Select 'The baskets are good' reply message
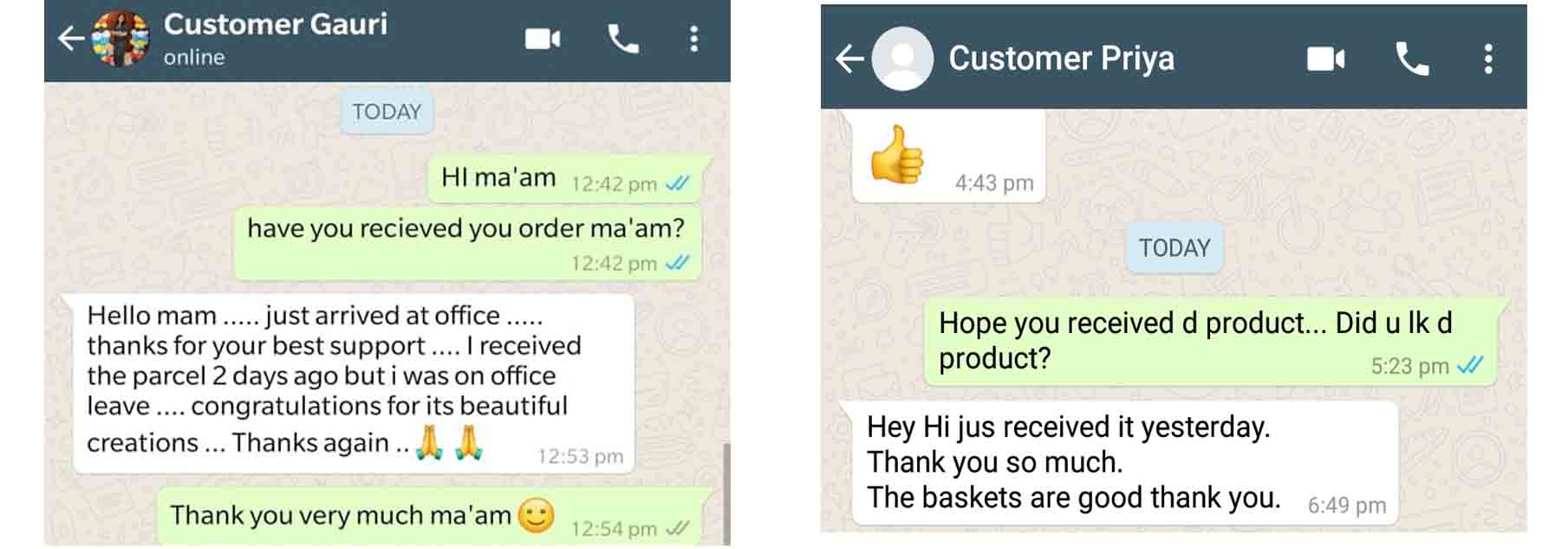This screenshot has width=1568, height=549. coord(1125,462)
